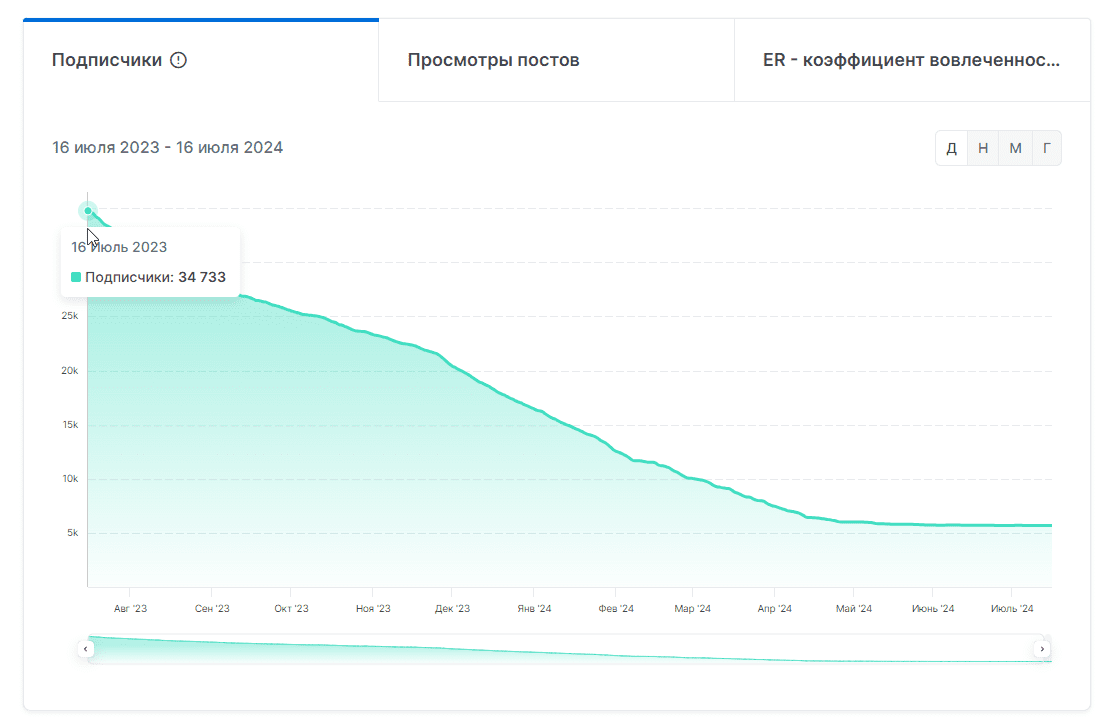Click the "Дек '23" axis label
This screenshot has width=1105, height=724.
click(453, 607)
